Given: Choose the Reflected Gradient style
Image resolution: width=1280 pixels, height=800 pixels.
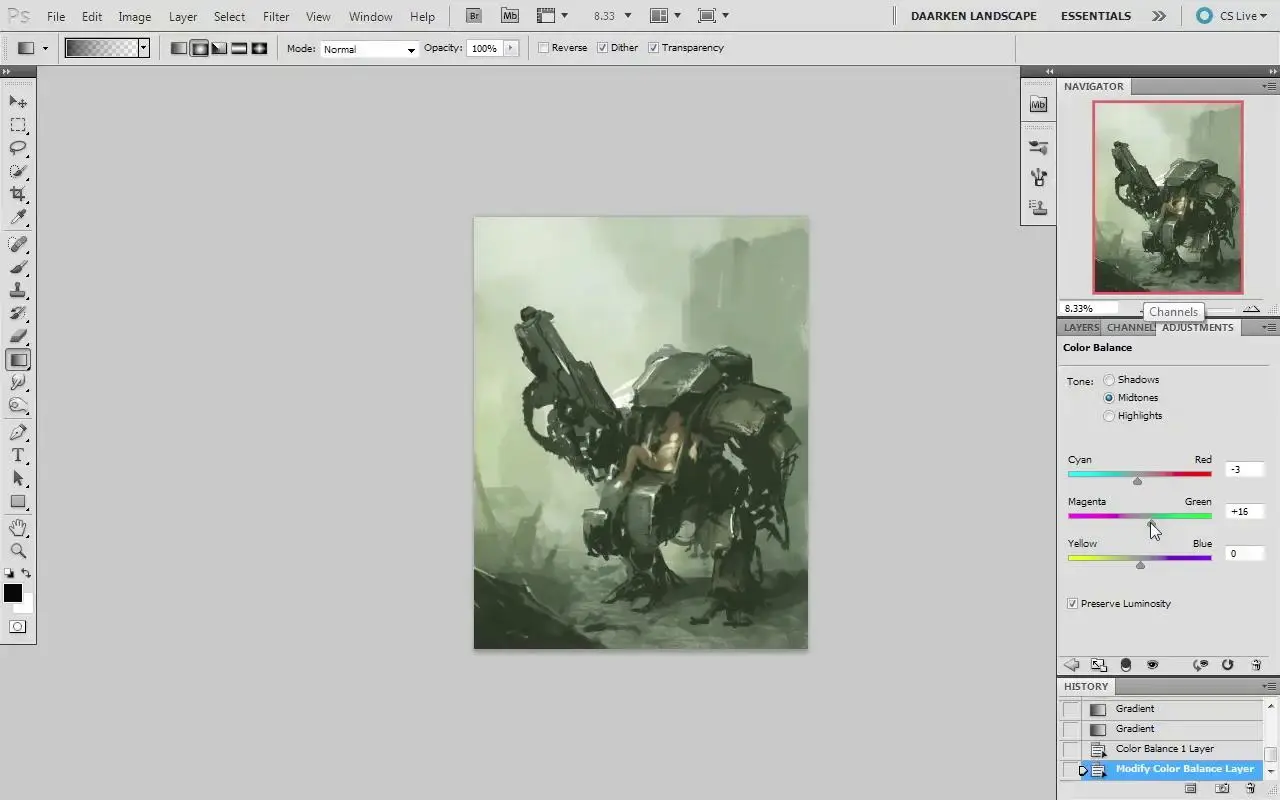Looking at the screenshot, I should 239,48.
